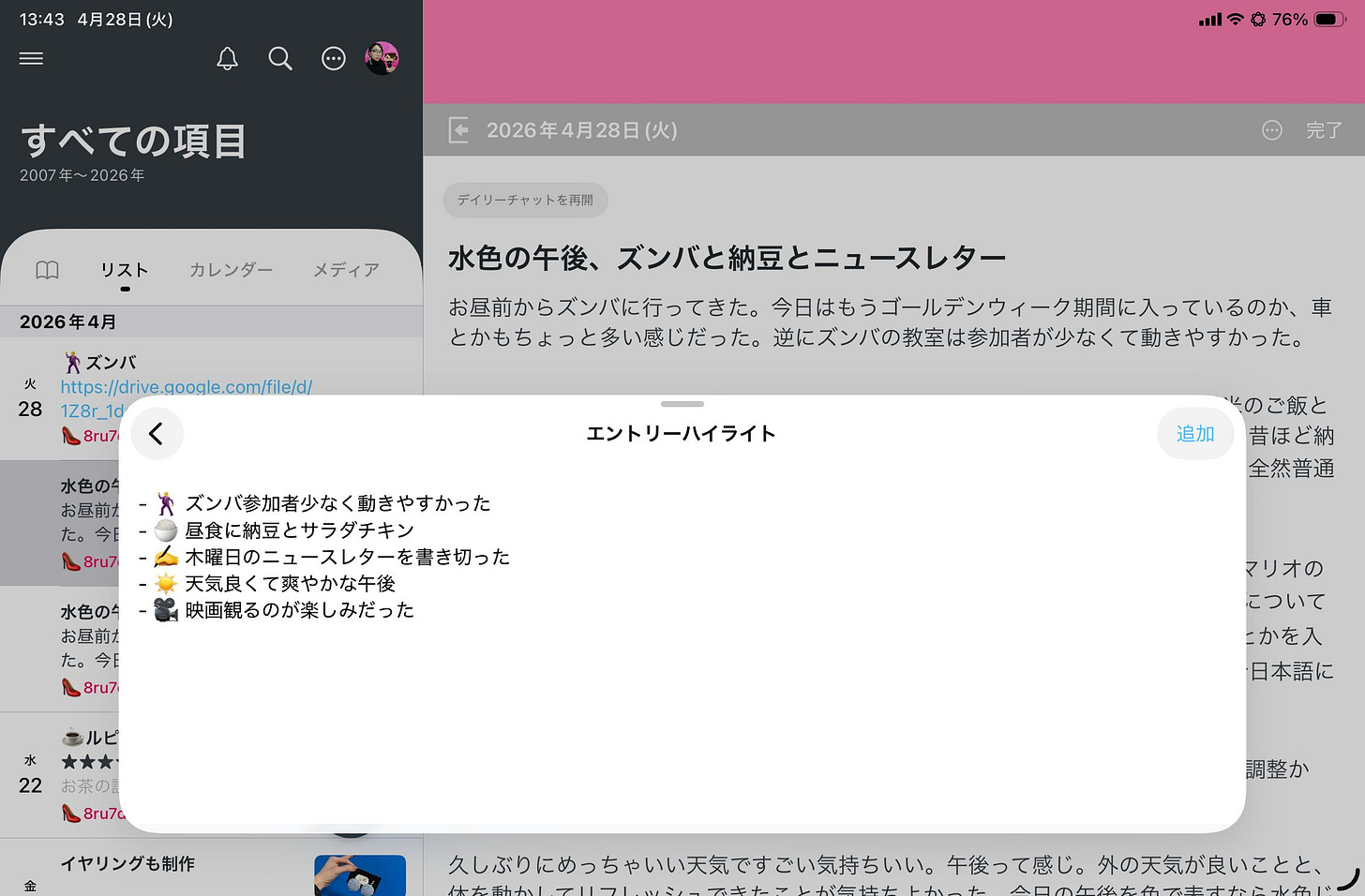Viewport: 1365px width, 896px height.
Task: Go back from エントリーハイライト sheet
Action: point(157,433)
